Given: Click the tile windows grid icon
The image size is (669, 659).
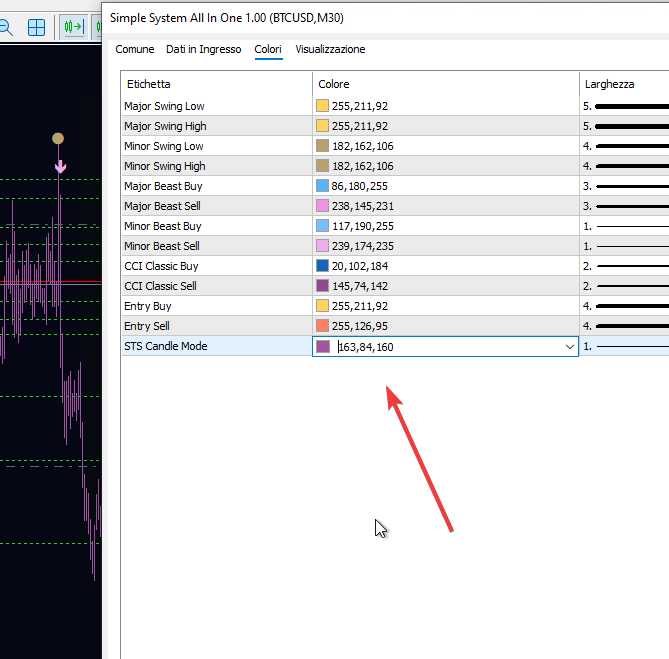Looking at the screenshot, I should (36, 28).
